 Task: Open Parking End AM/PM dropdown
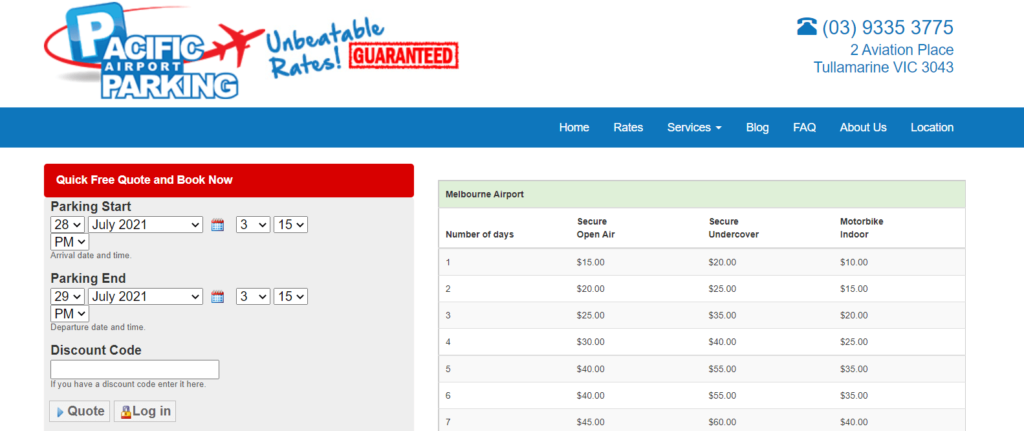(70, 314)
